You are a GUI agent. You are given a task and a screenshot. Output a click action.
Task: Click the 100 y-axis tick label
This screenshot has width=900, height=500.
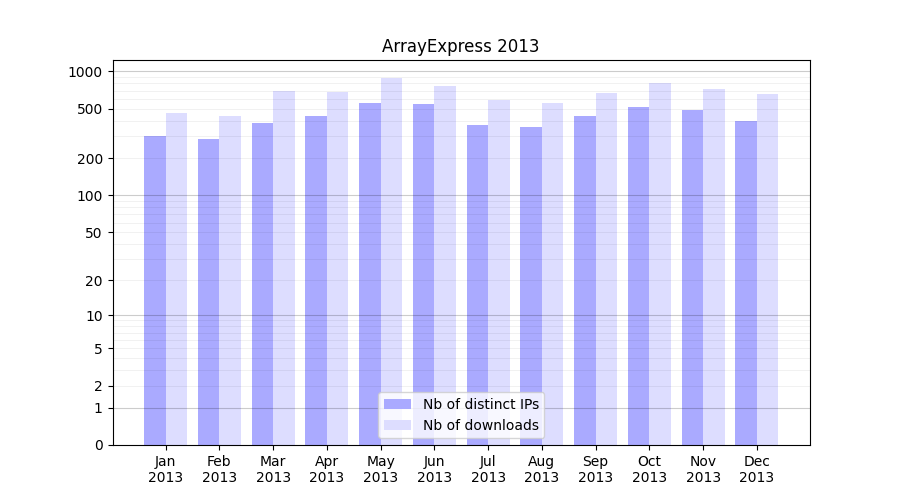pos(91,196)
